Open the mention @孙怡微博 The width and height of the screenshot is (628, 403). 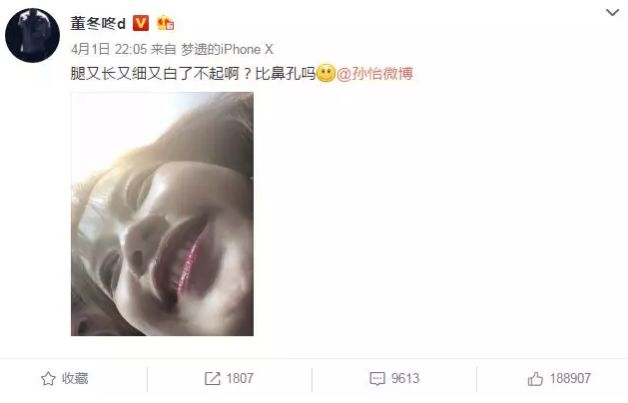click(374, 74)
